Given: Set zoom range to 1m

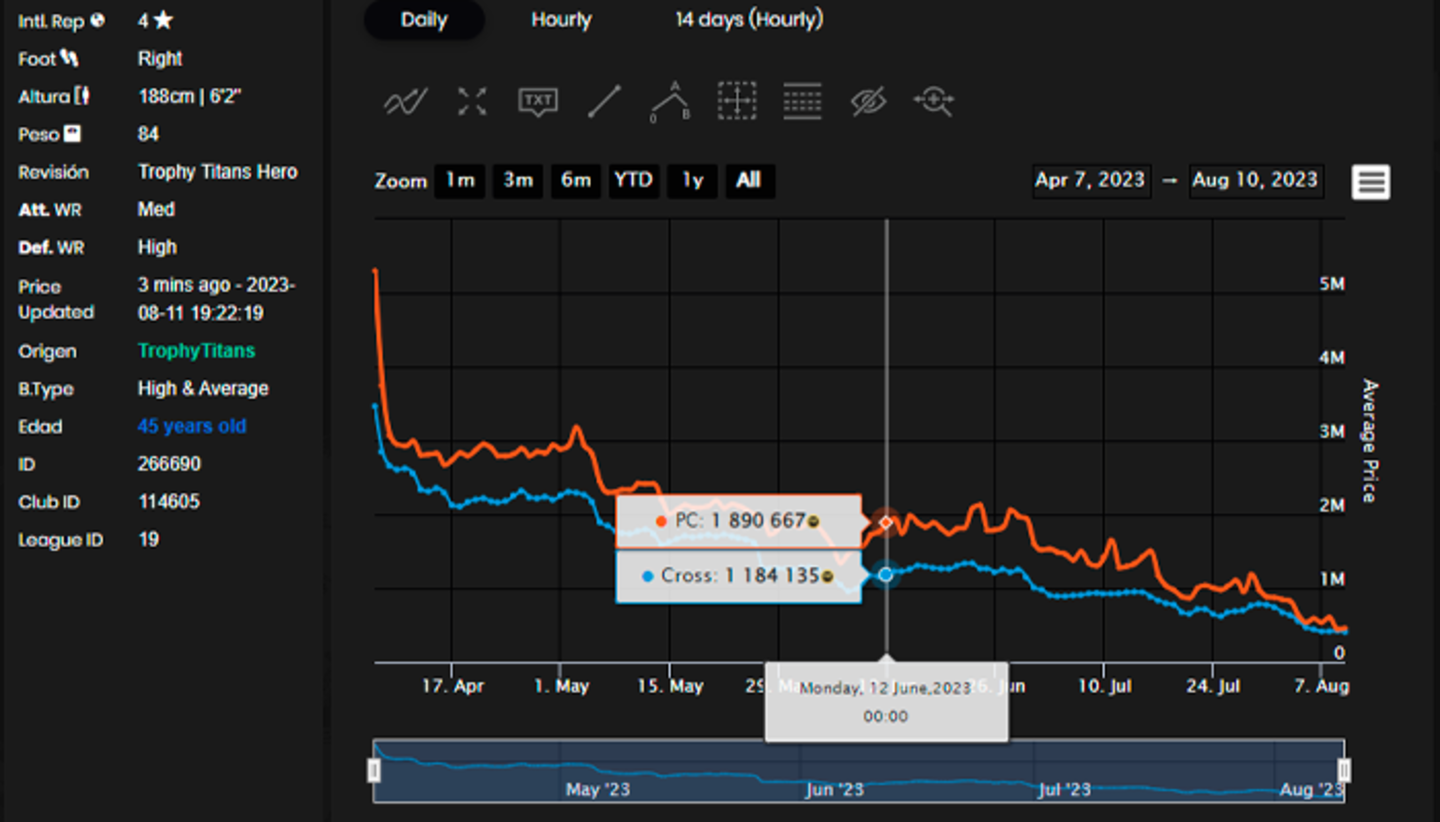Looking at the screenshot, I should pyautogui.click(x=460, y=181).
